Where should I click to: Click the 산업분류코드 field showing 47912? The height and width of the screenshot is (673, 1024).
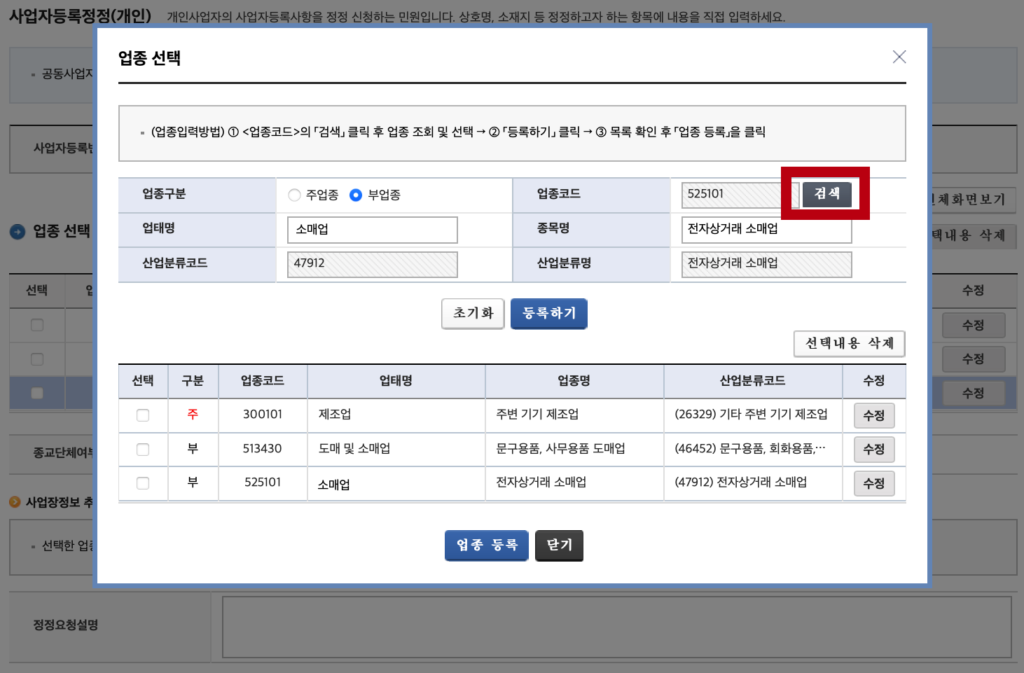(372, 264)
